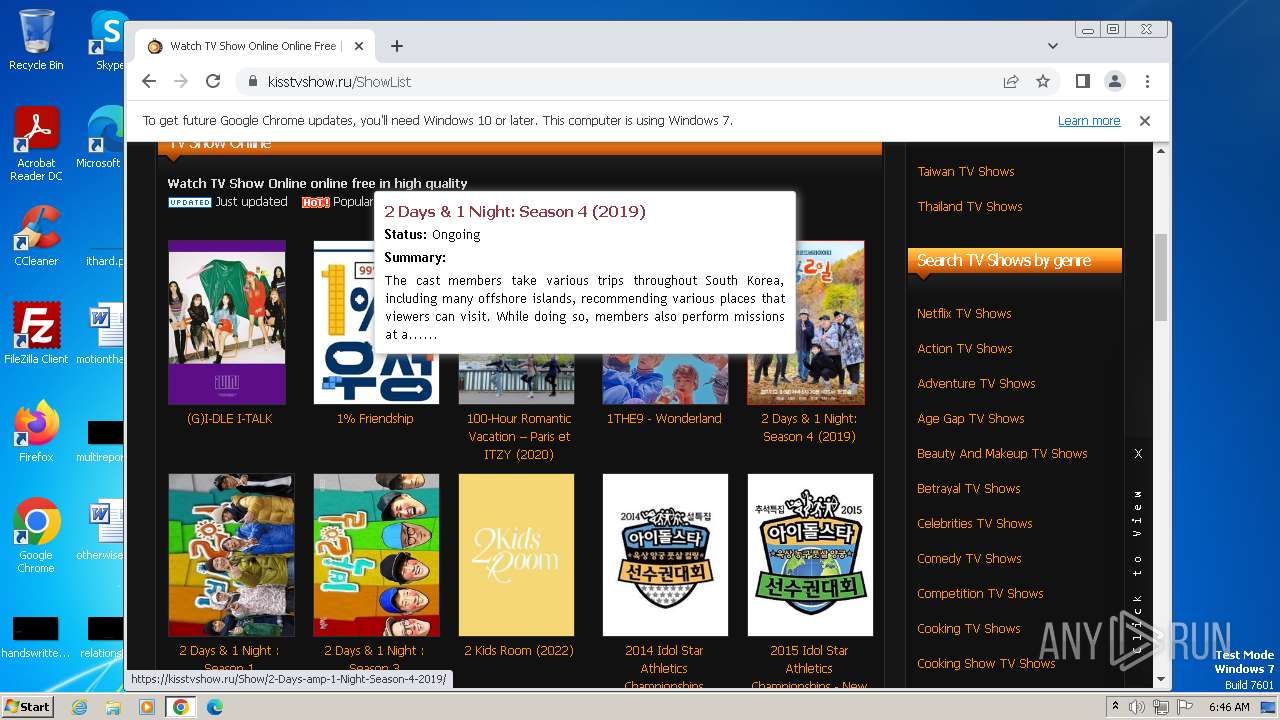This screenshot has height=720, width=1280.
Task: Open Windows Explorer folder in taskbar
Action: pos(113,707)
